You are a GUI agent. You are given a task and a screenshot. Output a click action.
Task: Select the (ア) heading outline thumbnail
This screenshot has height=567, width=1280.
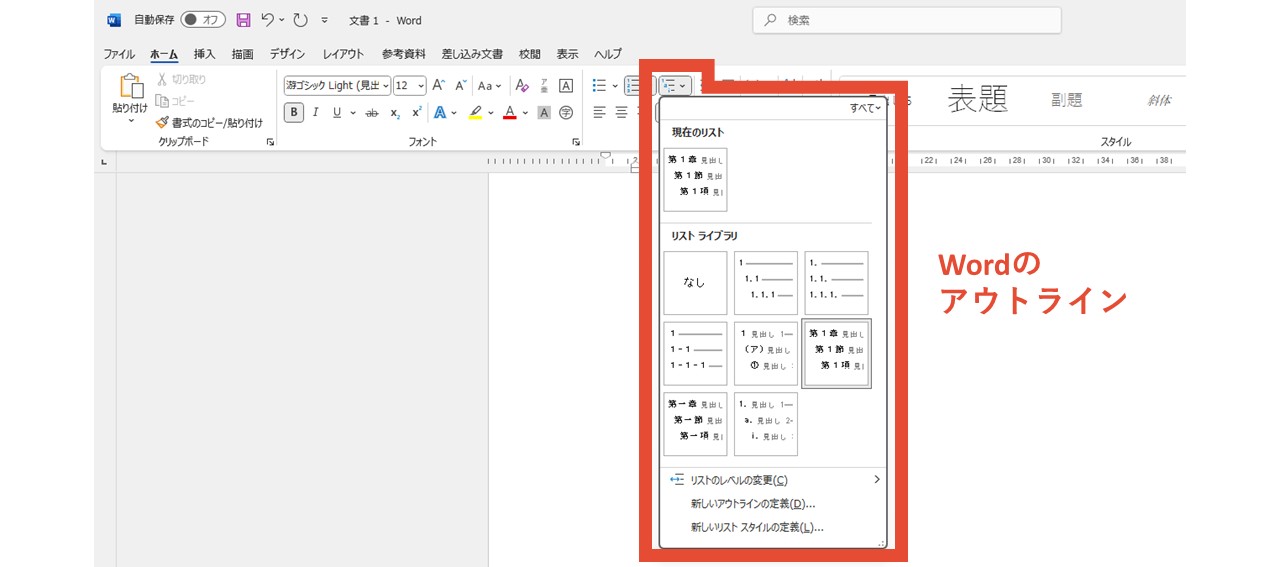[x=766, y=353]
